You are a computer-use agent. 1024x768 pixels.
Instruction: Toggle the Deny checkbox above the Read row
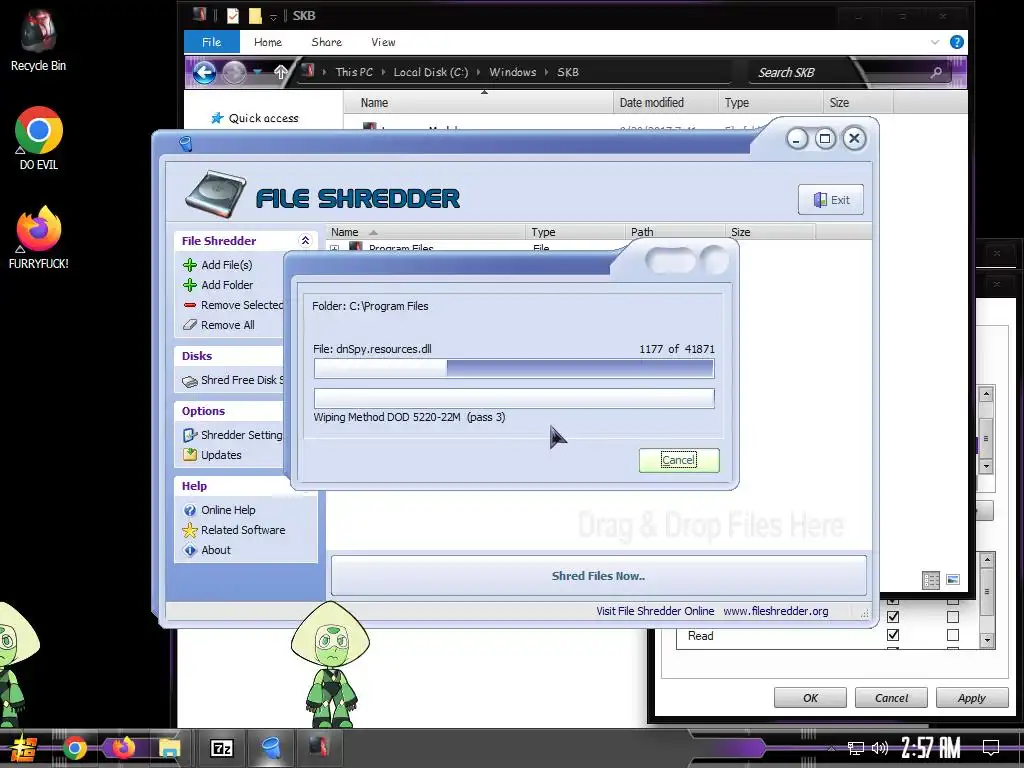pyautogui.click(x=953, y=616)
